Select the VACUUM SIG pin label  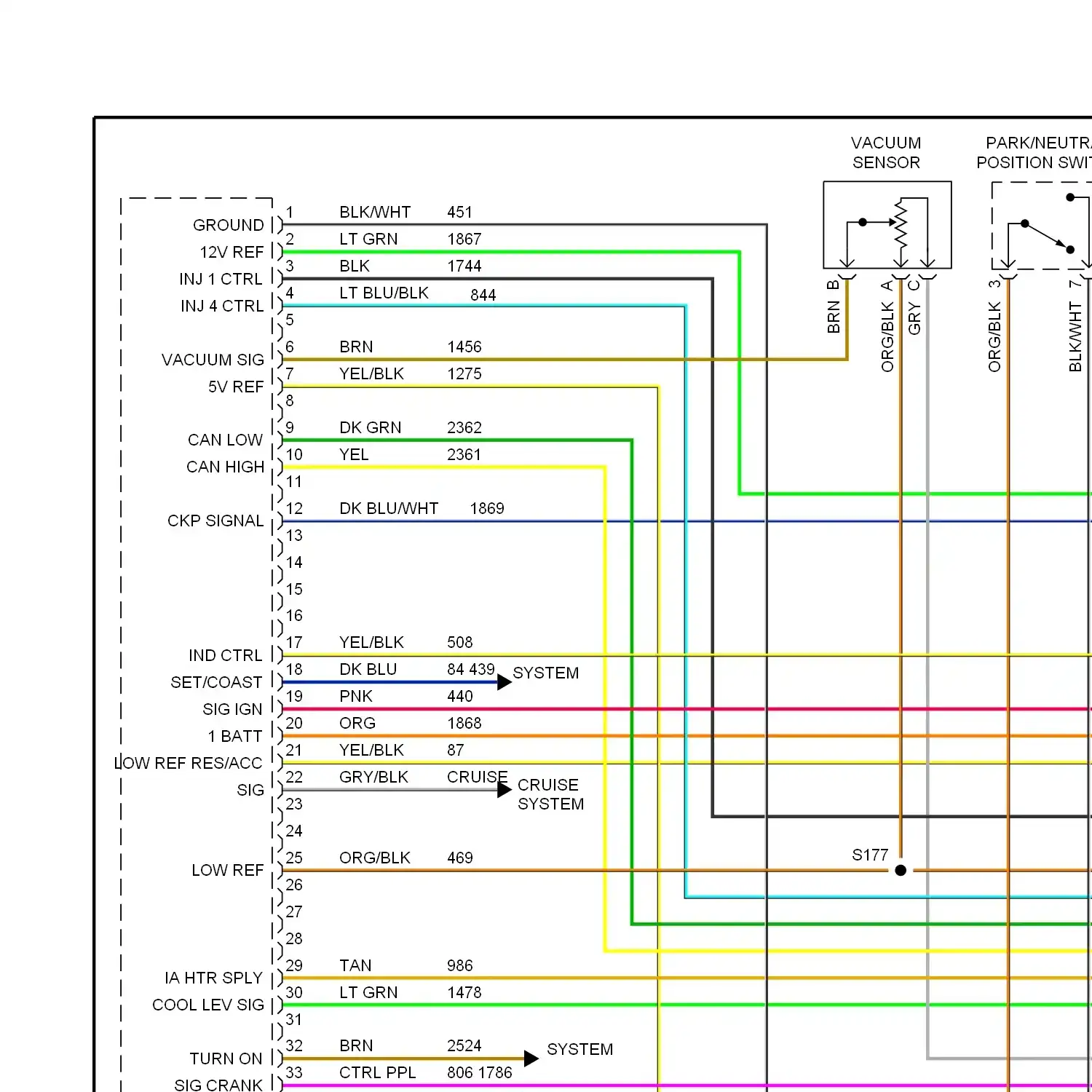coord(213,360)
